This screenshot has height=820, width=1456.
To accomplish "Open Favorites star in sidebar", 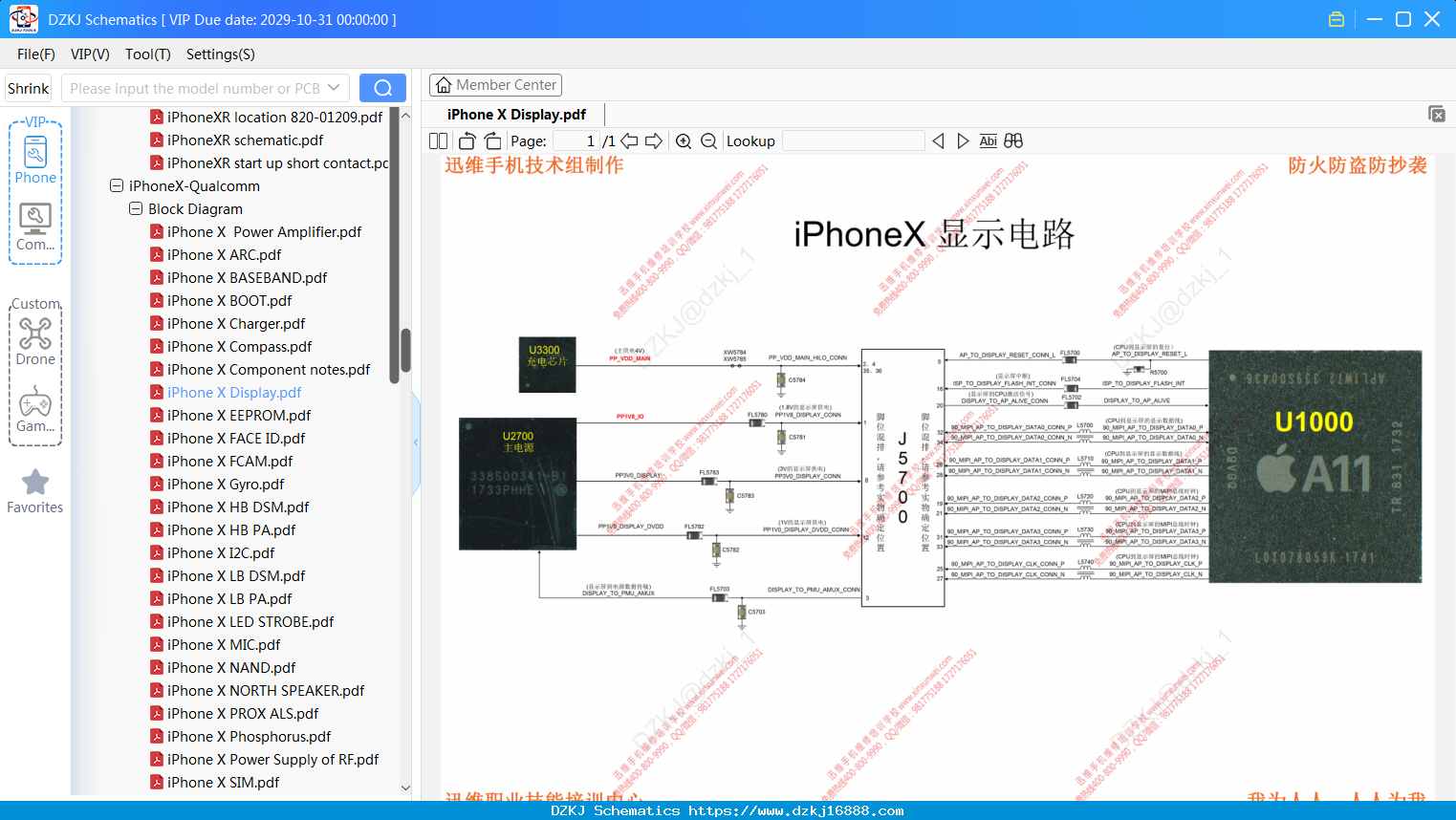I will 35,491.
